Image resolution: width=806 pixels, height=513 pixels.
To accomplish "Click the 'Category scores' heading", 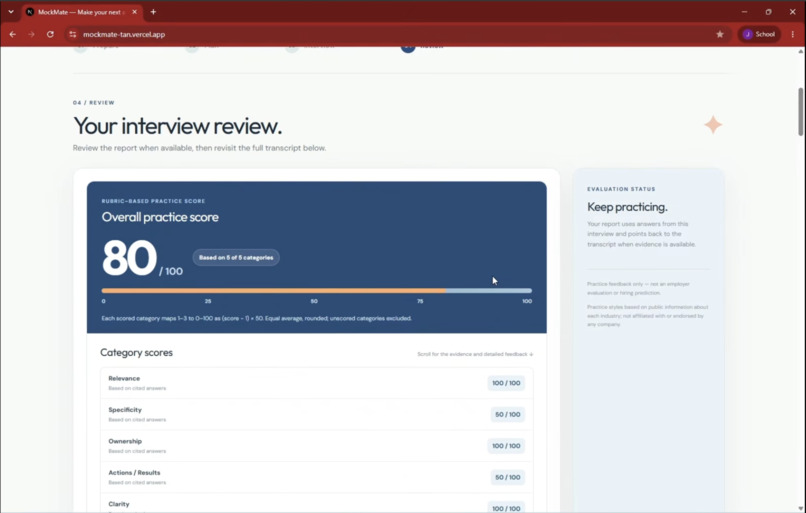I will [x=136, y=353].
